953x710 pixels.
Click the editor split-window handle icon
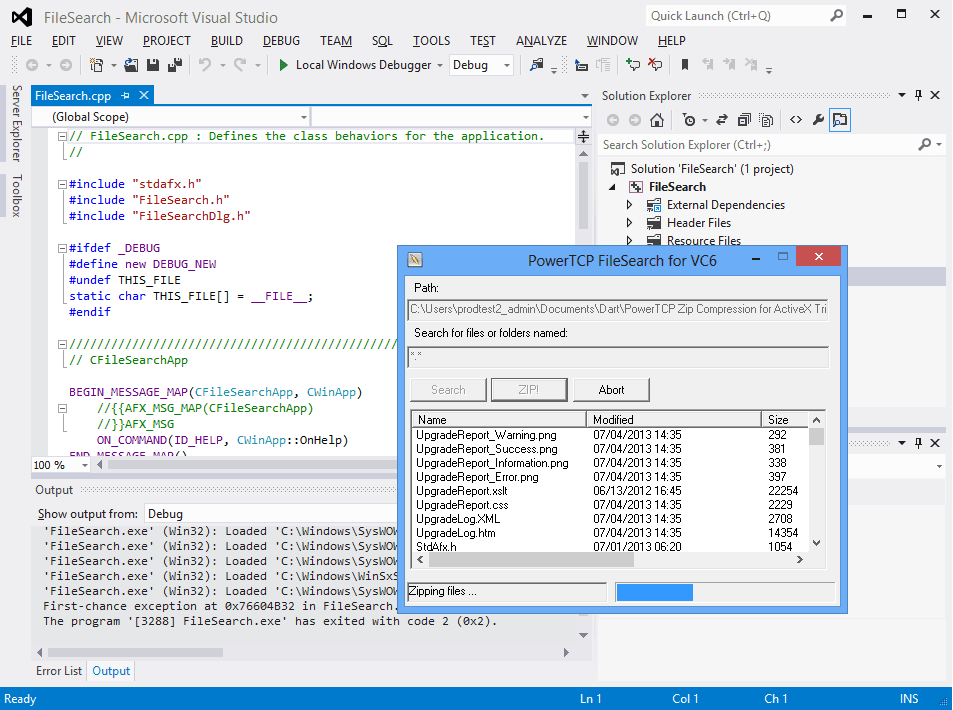(583, 137)
